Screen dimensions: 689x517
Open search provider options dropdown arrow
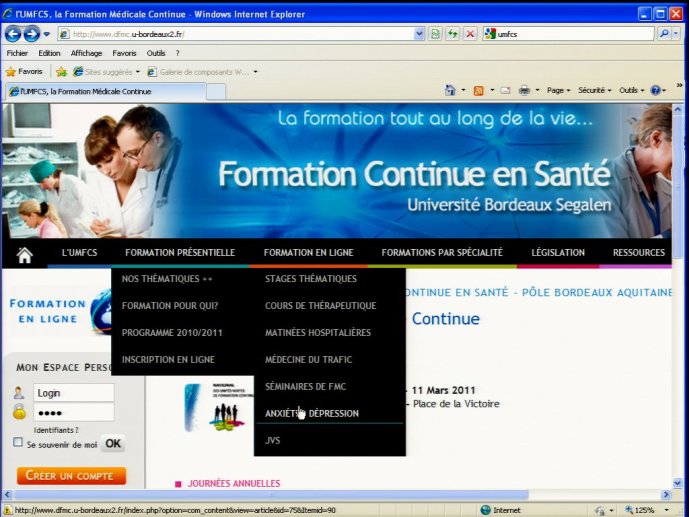tap(677, 34)
